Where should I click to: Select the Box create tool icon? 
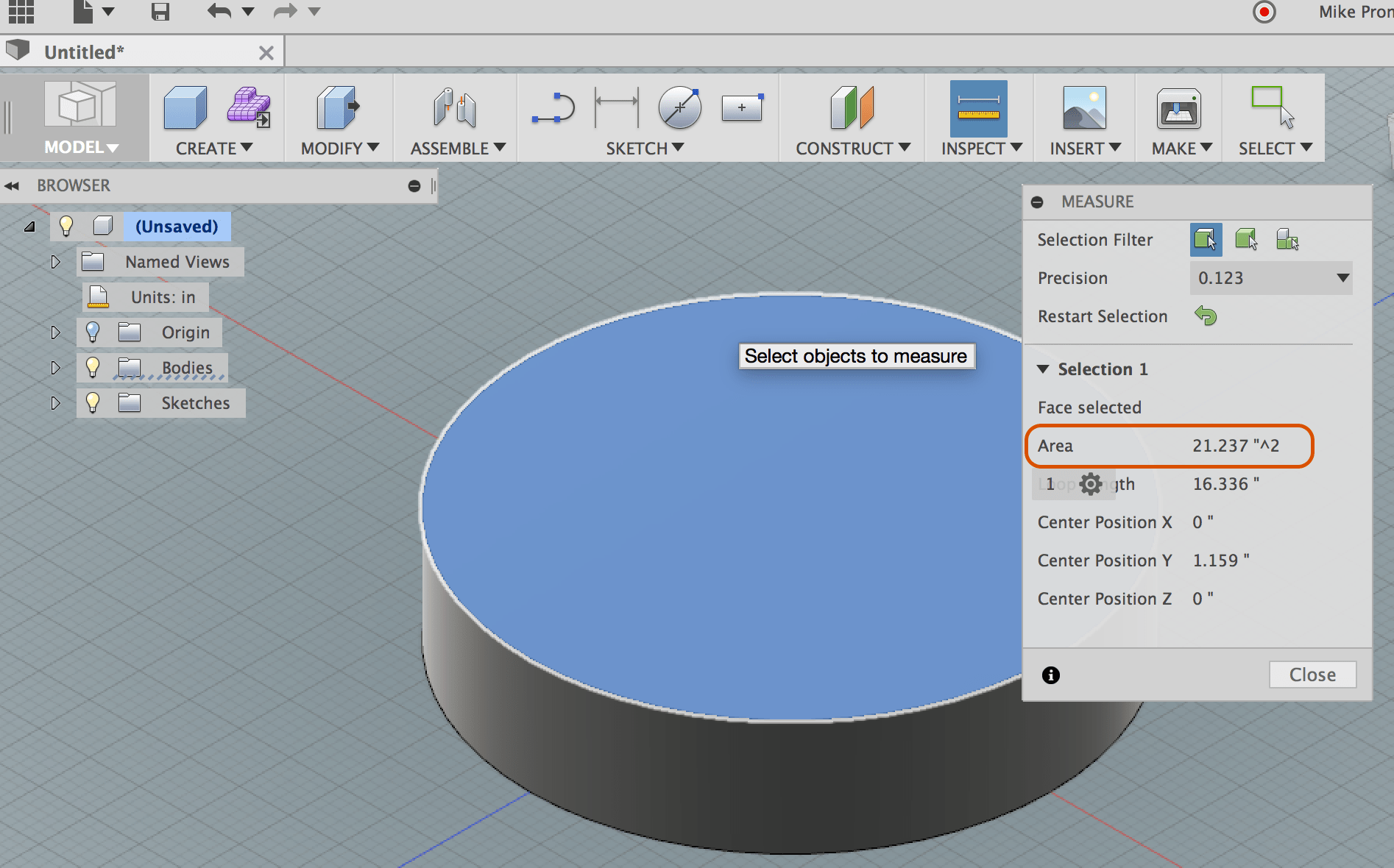point(185,107)
